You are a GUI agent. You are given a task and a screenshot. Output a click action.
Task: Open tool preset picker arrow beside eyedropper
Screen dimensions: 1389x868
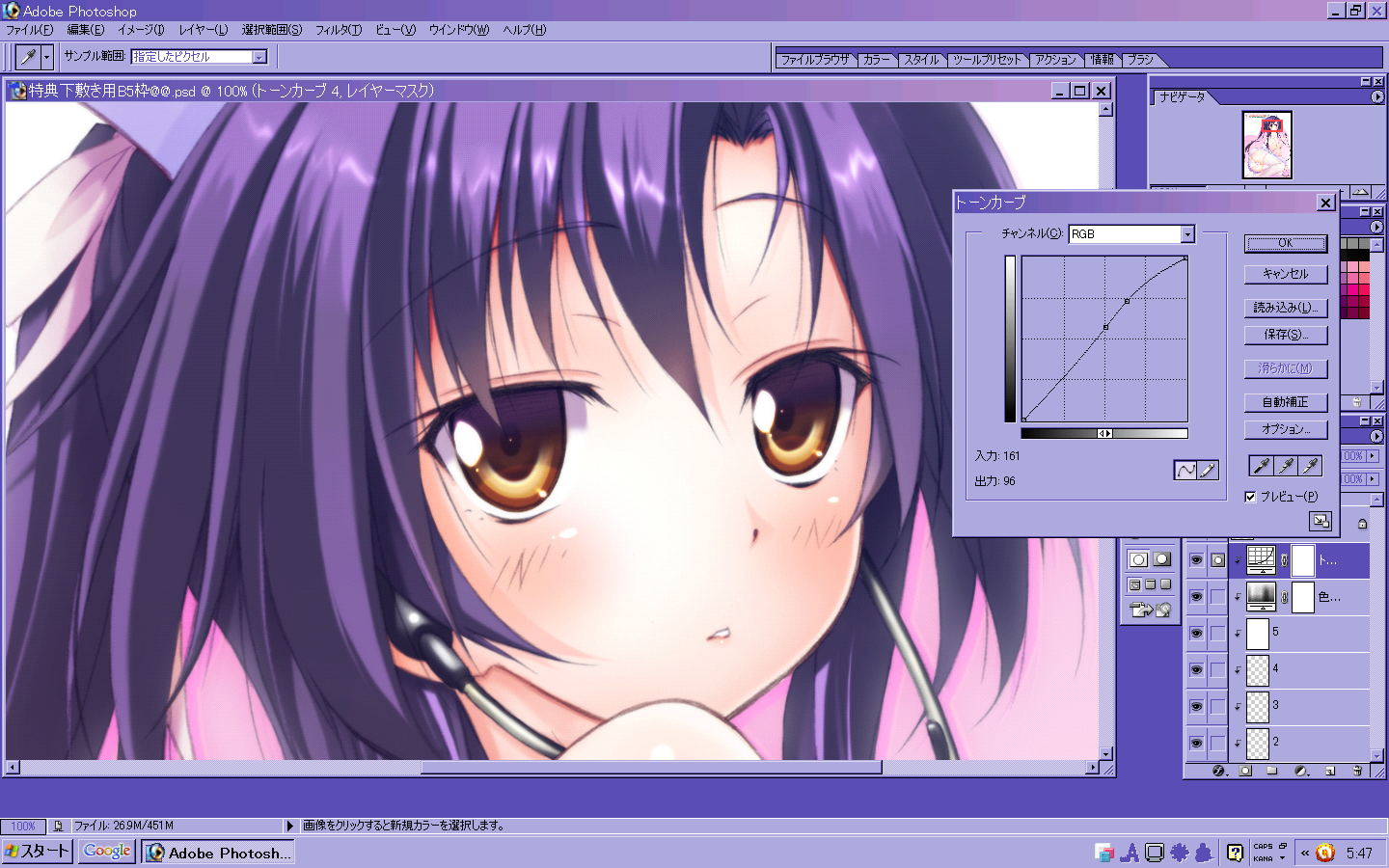(45, 57)
